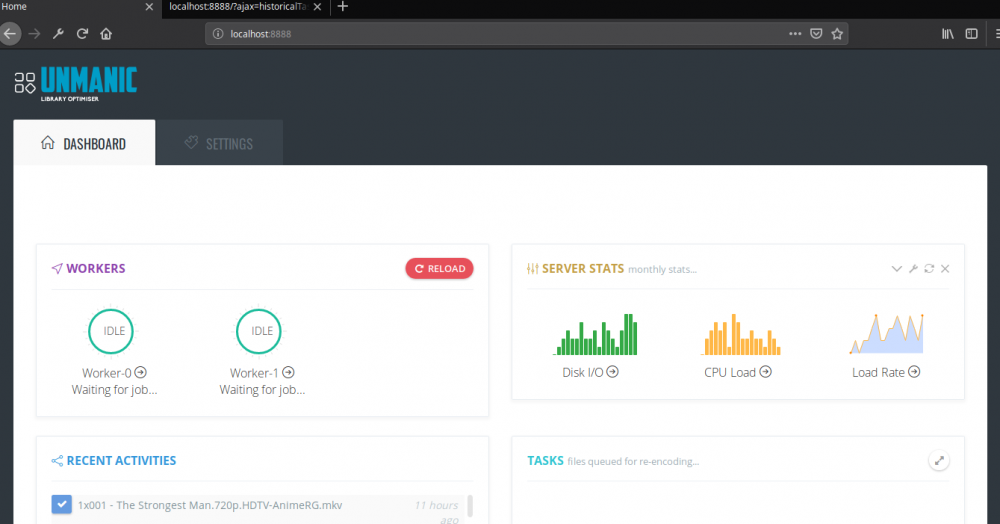Open Load Rate arrow link

coord(914,372)
